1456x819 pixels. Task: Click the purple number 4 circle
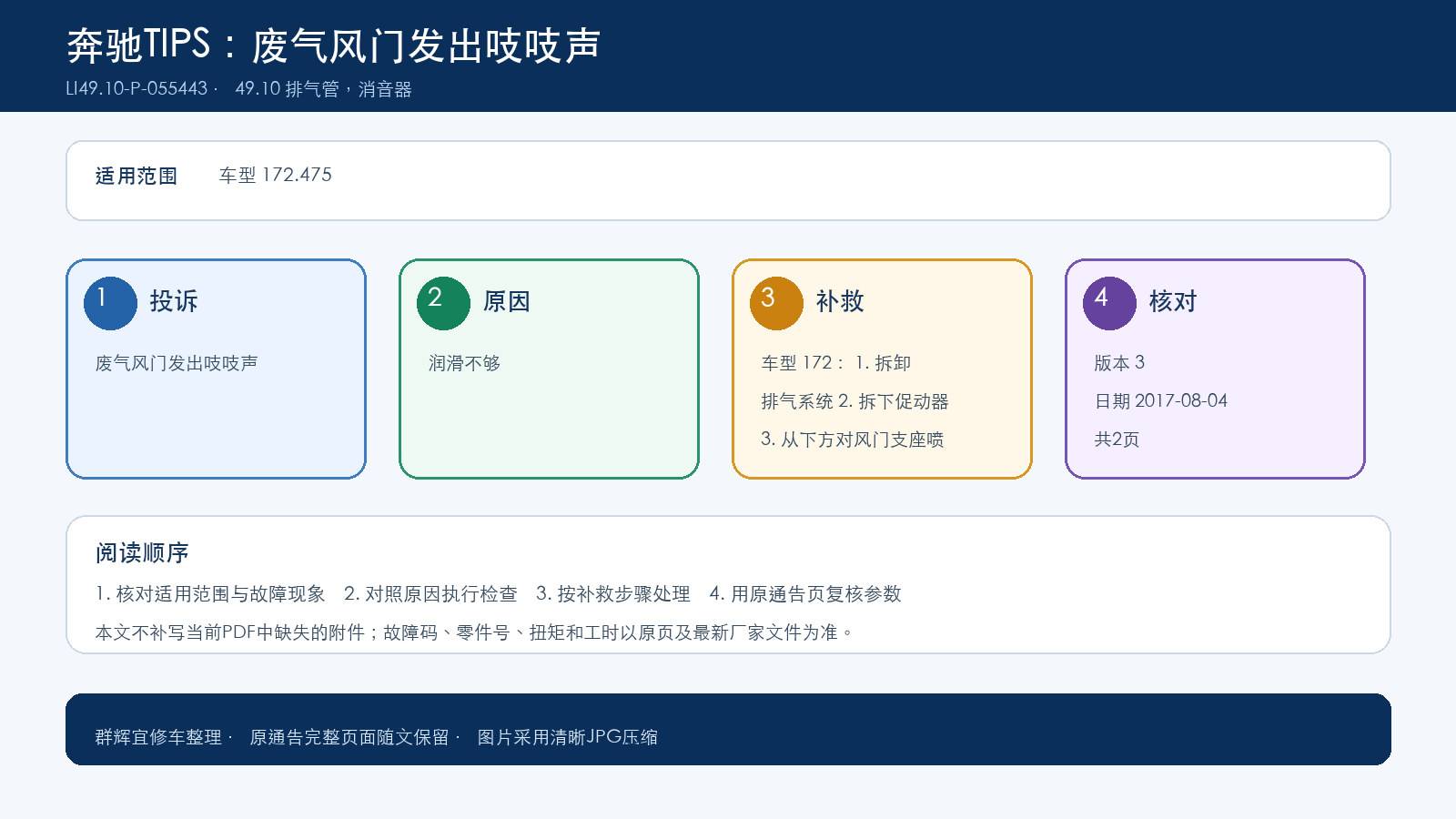click(x=1109, y=303)
